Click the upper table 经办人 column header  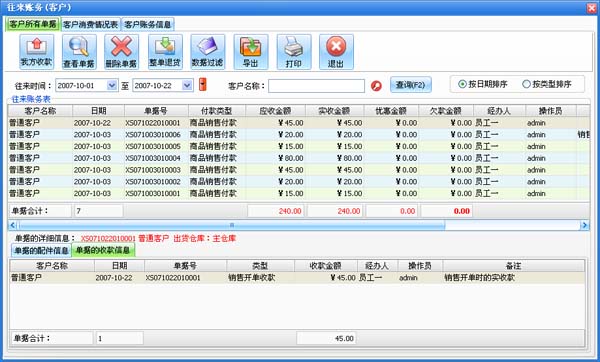click(x=499, y=111)
